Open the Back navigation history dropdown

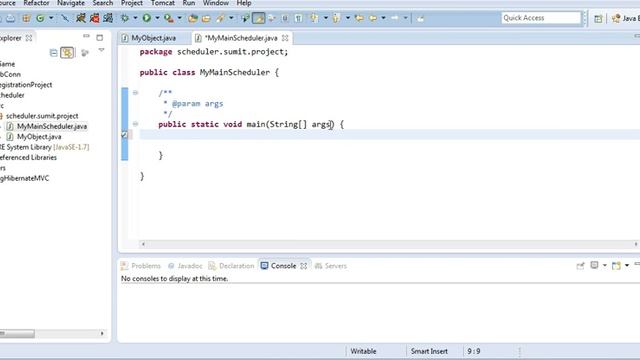tap(383, 18)
